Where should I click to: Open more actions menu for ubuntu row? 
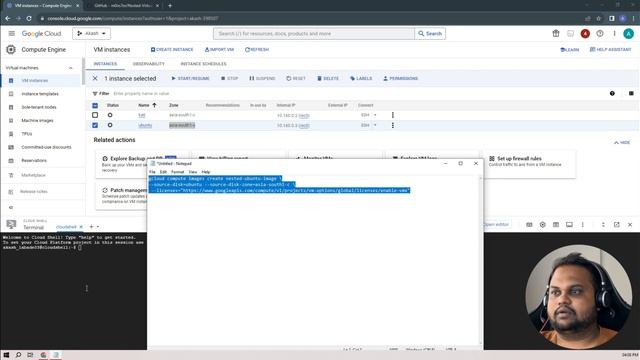[x=393, y=125]
